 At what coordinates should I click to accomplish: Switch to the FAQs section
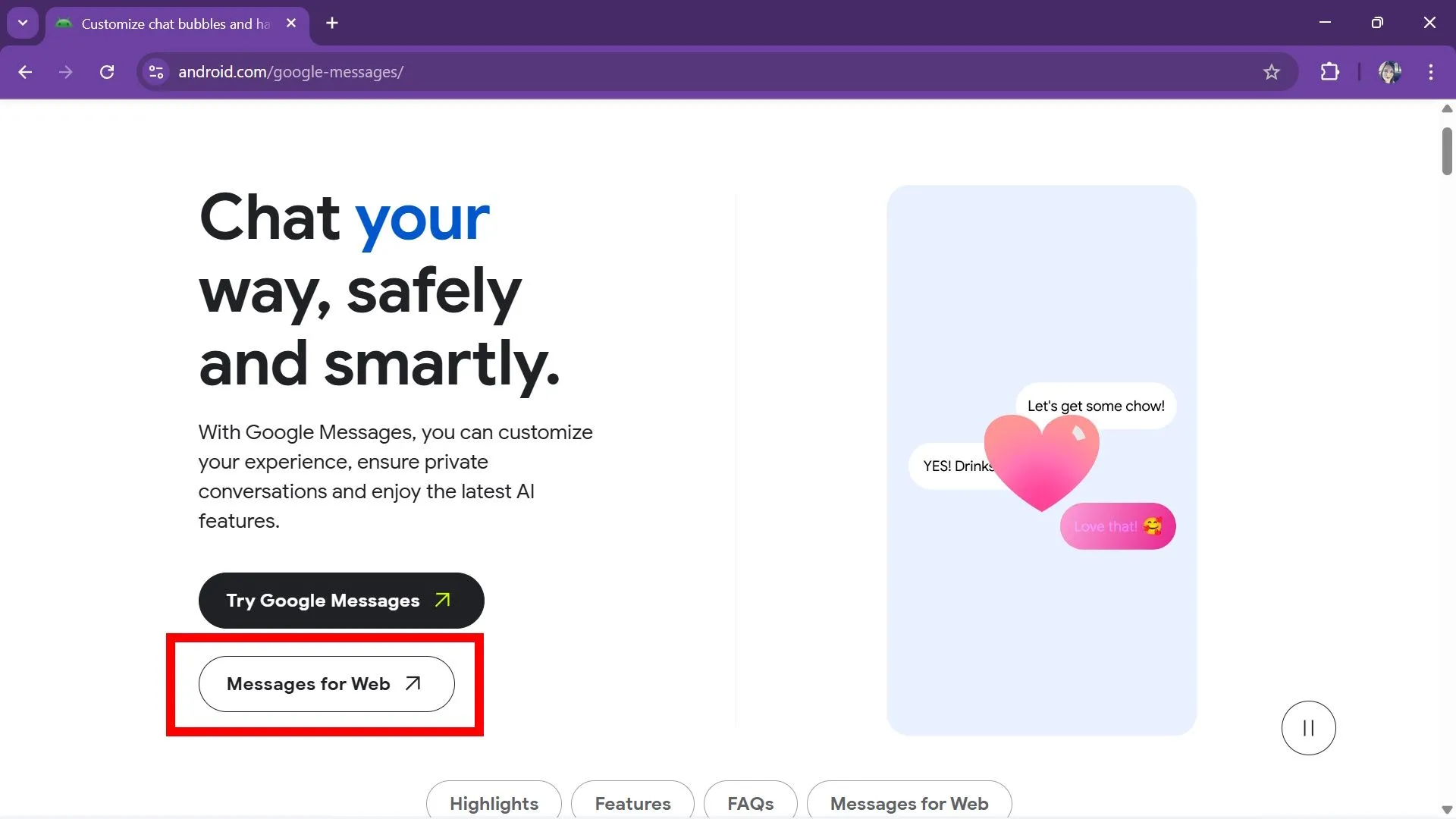click(750, 803)
